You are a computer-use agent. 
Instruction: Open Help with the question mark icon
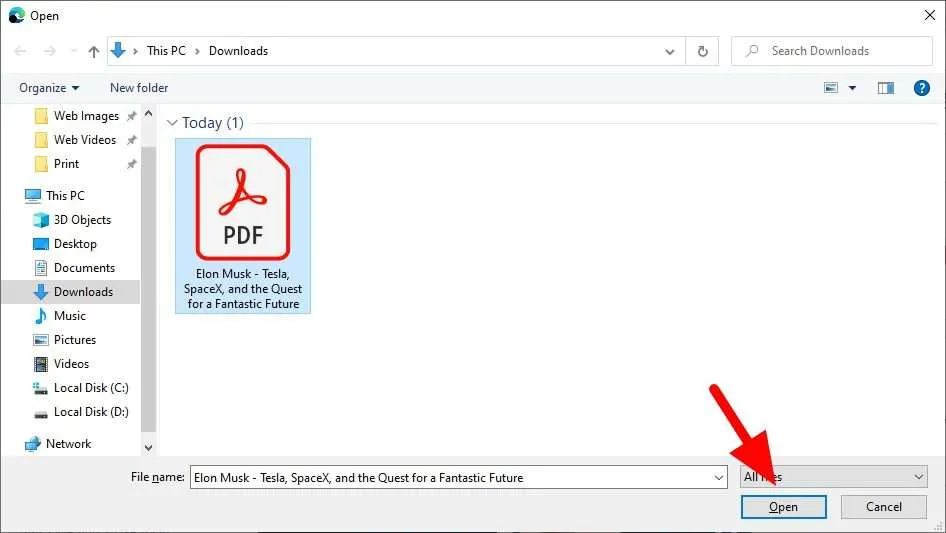tap(921, 88)
